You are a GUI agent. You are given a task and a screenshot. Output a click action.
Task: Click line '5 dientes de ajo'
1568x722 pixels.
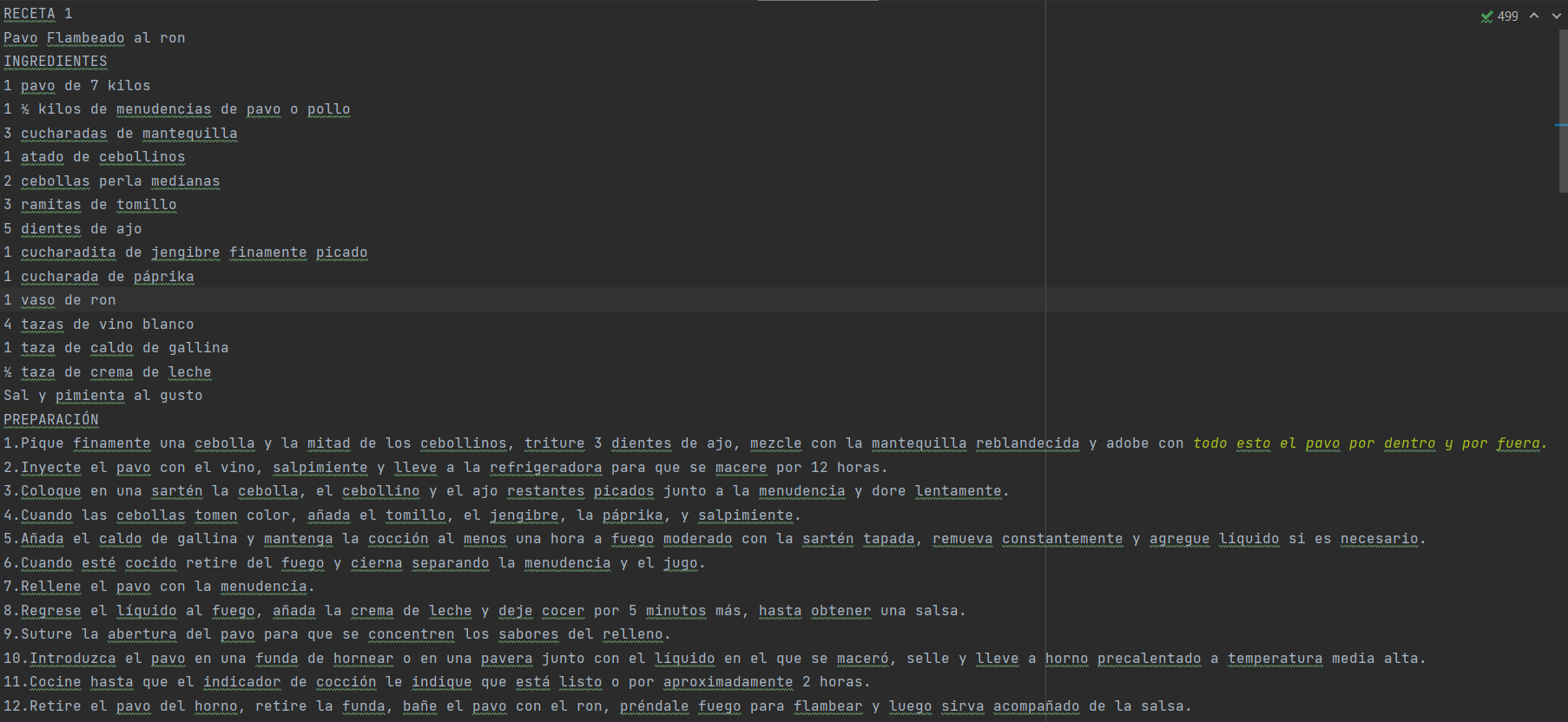click(x=73, y=229)
